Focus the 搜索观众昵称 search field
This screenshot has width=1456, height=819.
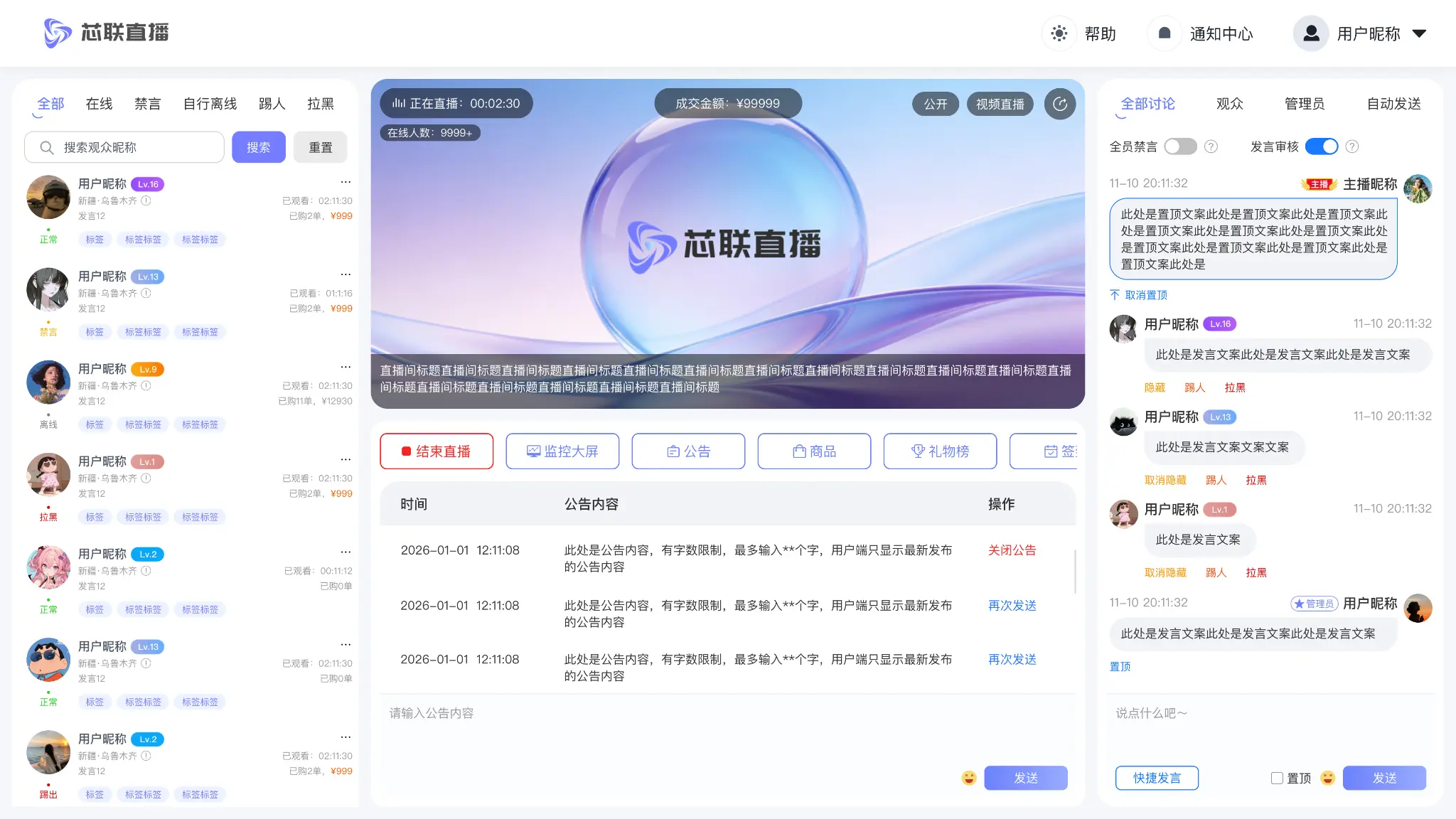pos(124,147)
